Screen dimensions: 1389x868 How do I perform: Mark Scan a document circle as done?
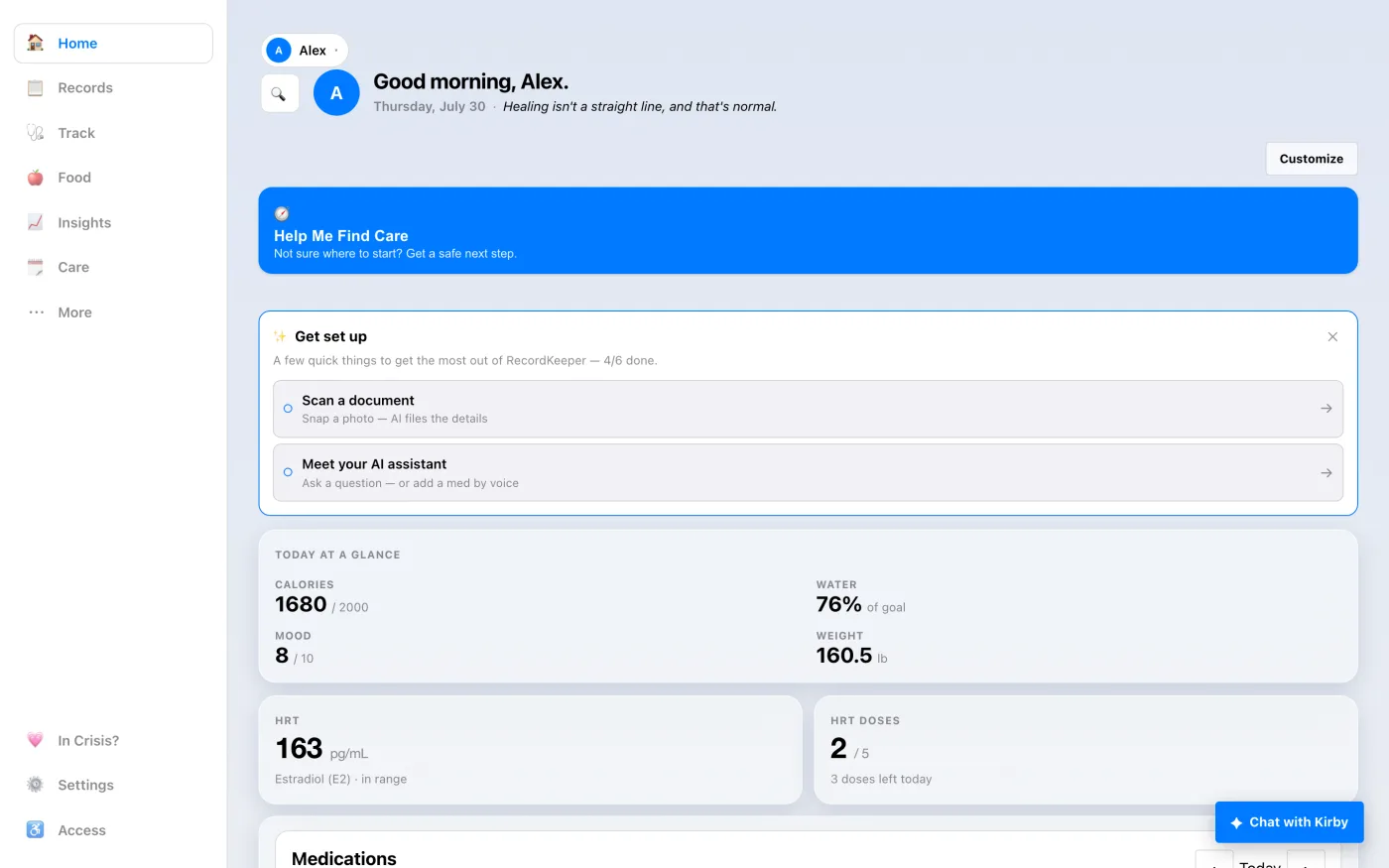[288, 409]
